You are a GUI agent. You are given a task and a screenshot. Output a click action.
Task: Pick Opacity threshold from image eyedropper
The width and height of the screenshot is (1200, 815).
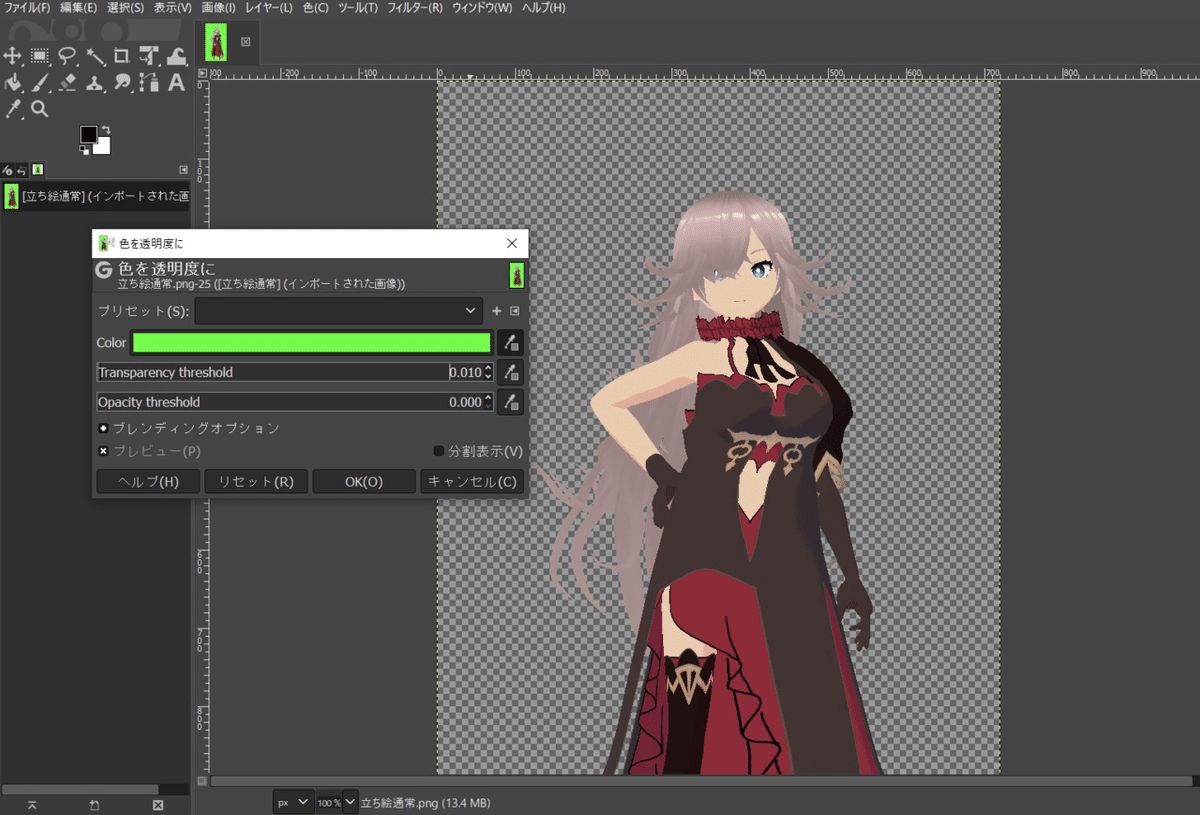[511, 402]
